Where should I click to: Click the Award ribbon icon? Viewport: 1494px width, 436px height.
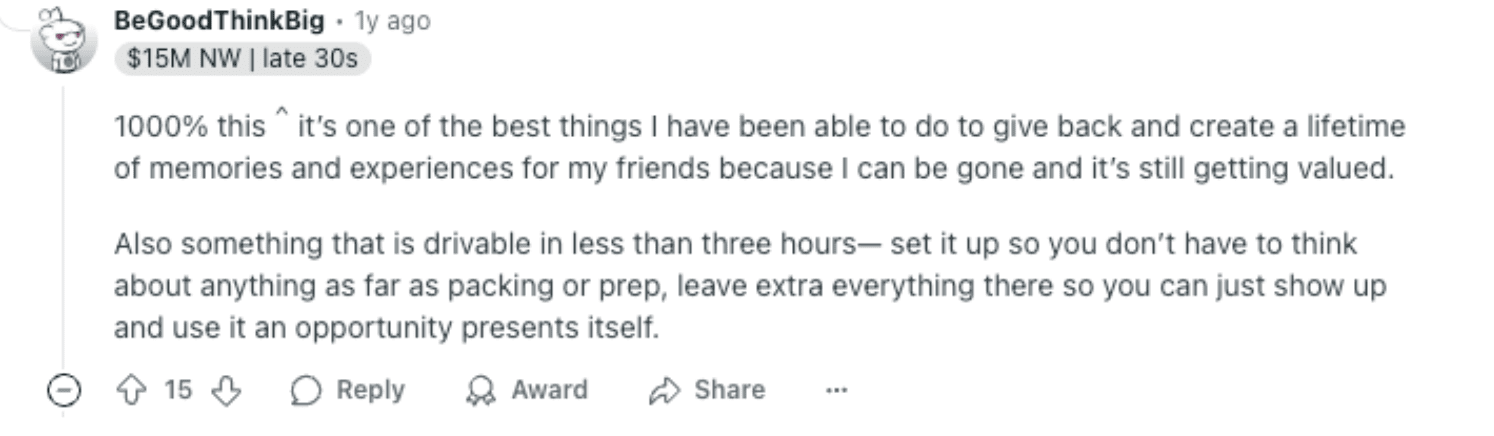[x=481, y=391]
